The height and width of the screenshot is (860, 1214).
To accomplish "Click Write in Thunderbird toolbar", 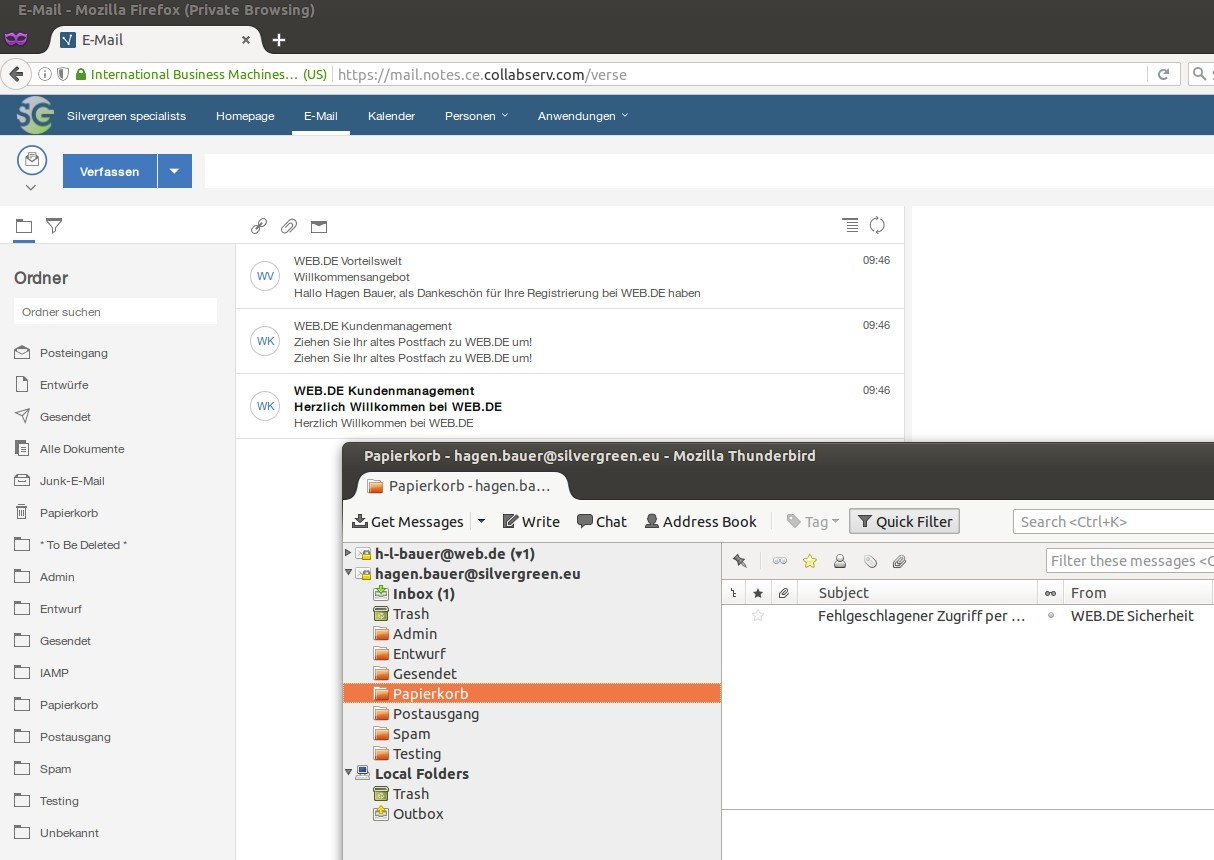I will [x=531, y=521].
